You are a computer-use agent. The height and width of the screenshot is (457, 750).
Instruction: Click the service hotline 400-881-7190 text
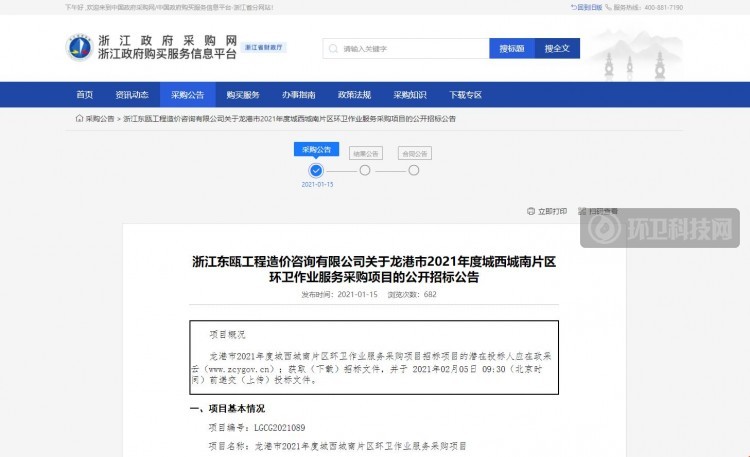point(664,7)
